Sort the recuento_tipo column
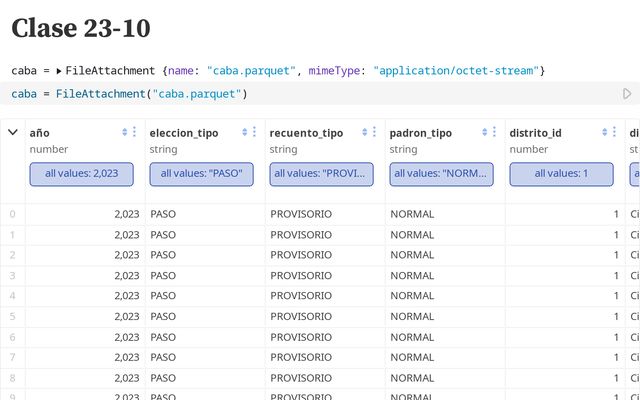The height and width of the screenshot is (400, 640). click(x=364, y=132)
